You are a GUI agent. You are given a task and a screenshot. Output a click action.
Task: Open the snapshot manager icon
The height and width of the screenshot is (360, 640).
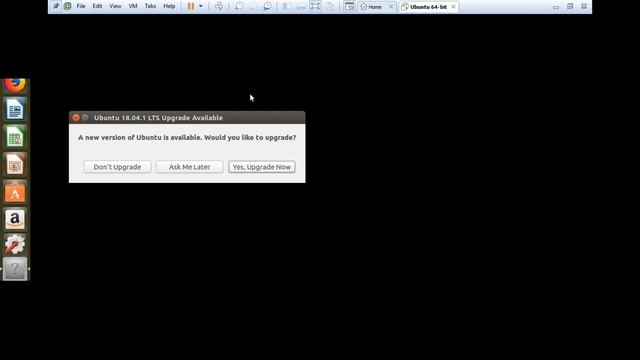(267, 6)
